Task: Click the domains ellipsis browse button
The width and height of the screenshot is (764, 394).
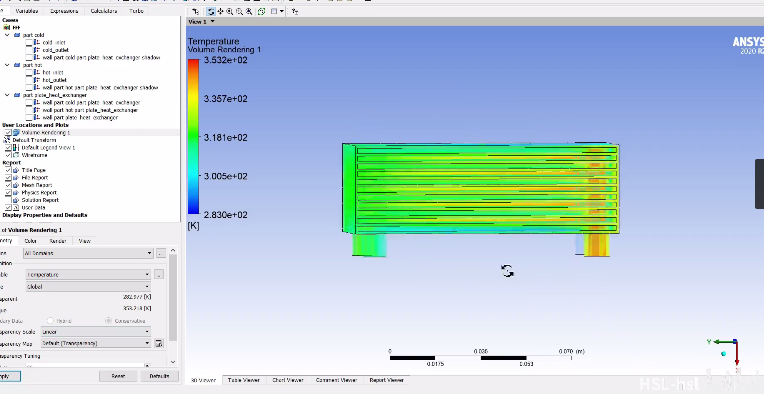Action: click(x=161, y=253)
